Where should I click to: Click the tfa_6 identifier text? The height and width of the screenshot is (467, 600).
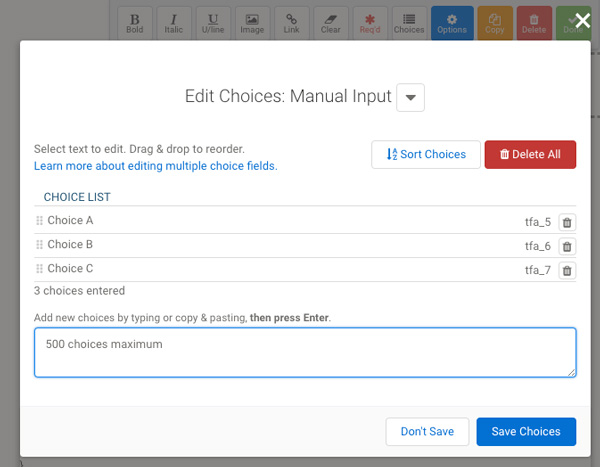pos(538,246)
